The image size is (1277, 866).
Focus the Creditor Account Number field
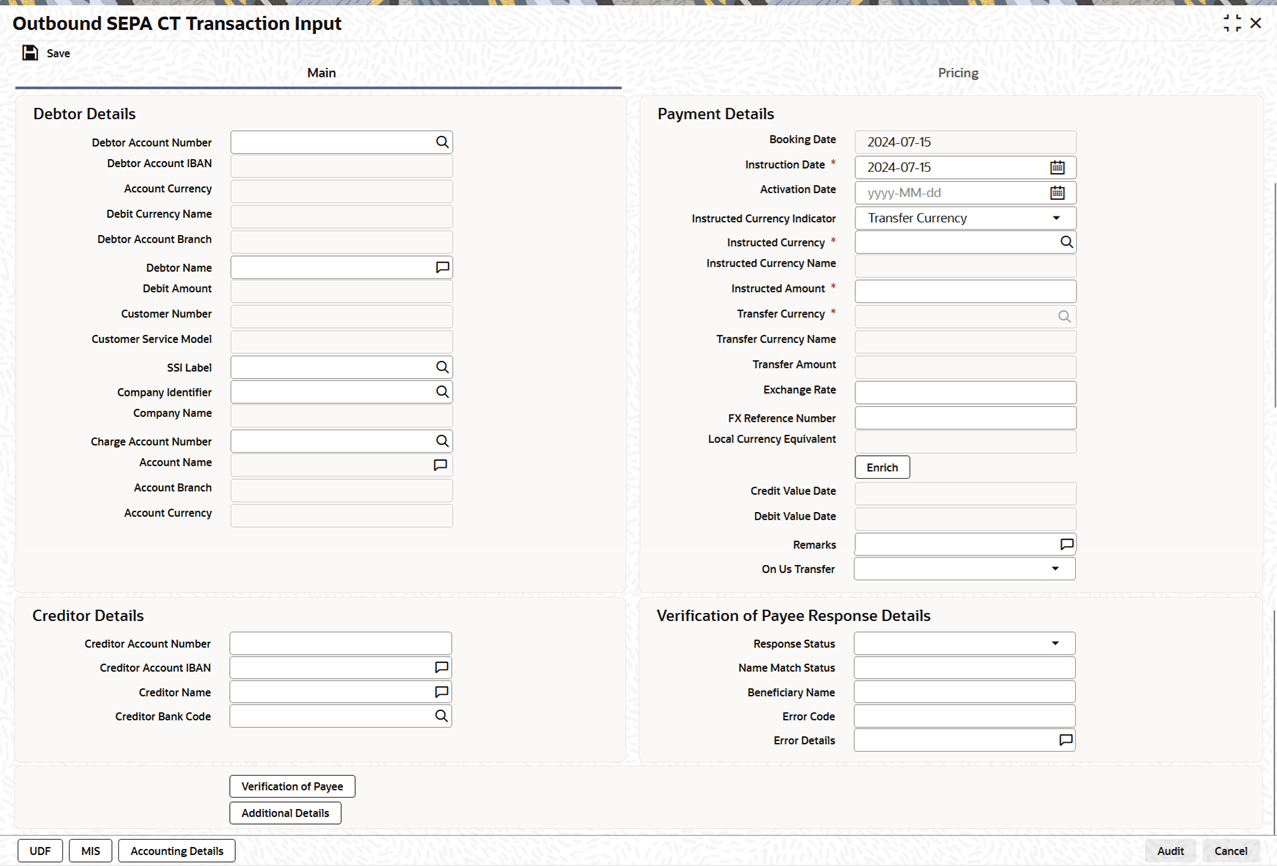click(341, 643)
